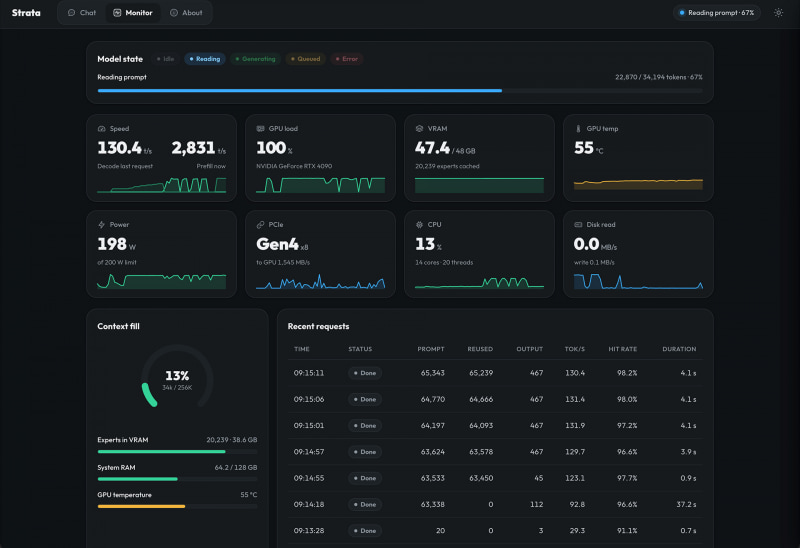The width and height of the screenshot is (800, 548).
Task: Click the Context fill 13% gauge
Action: (x=177, y=378)
